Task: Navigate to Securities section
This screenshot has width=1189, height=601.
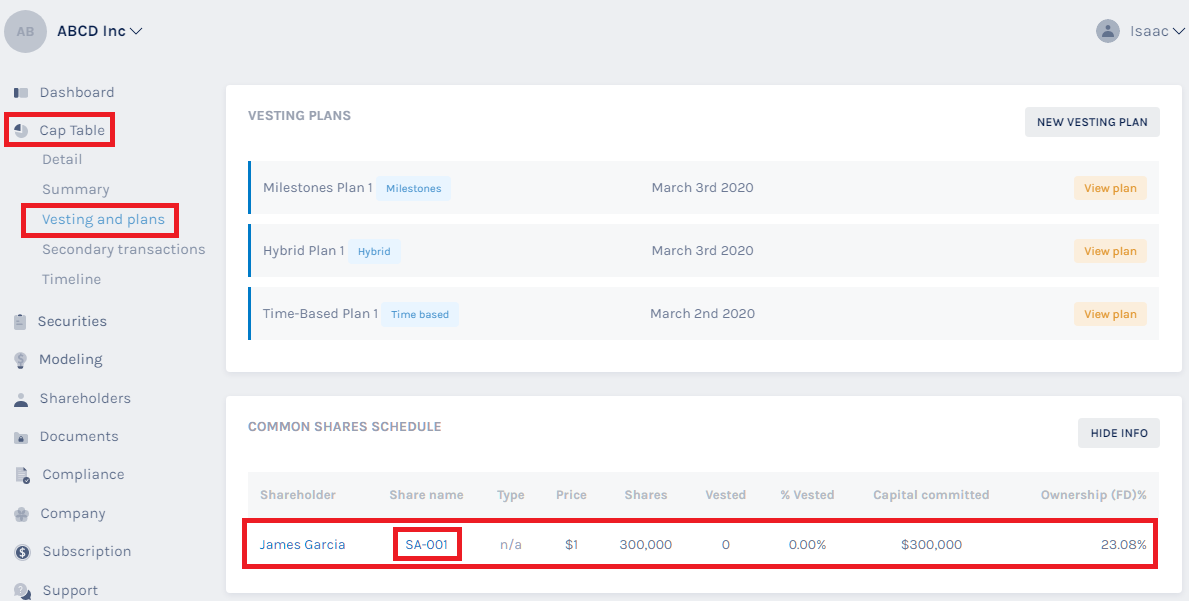Action: pos(72,321)
